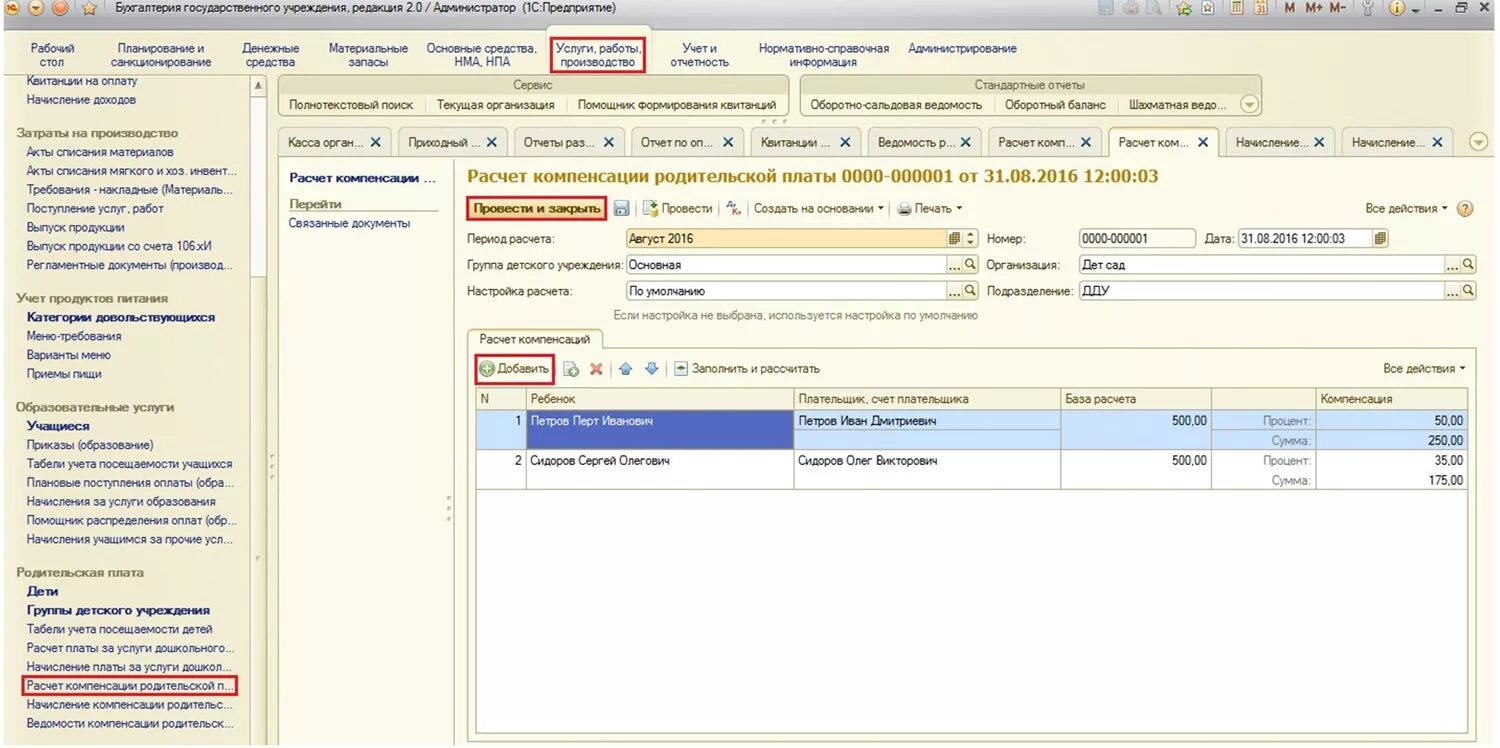Click the star icon in top-left title bar
Screen dimensions: 1500x748
pos(88,9)
